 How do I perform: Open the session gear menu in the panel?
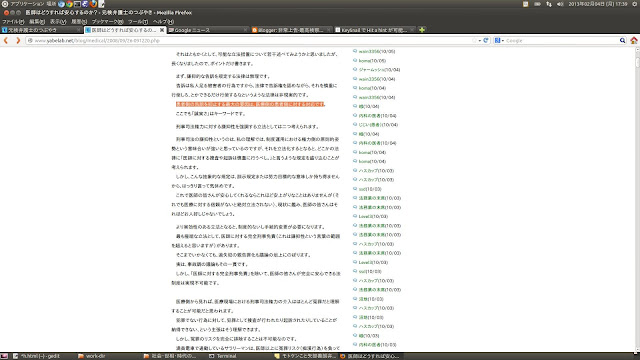tap(635, 4)
